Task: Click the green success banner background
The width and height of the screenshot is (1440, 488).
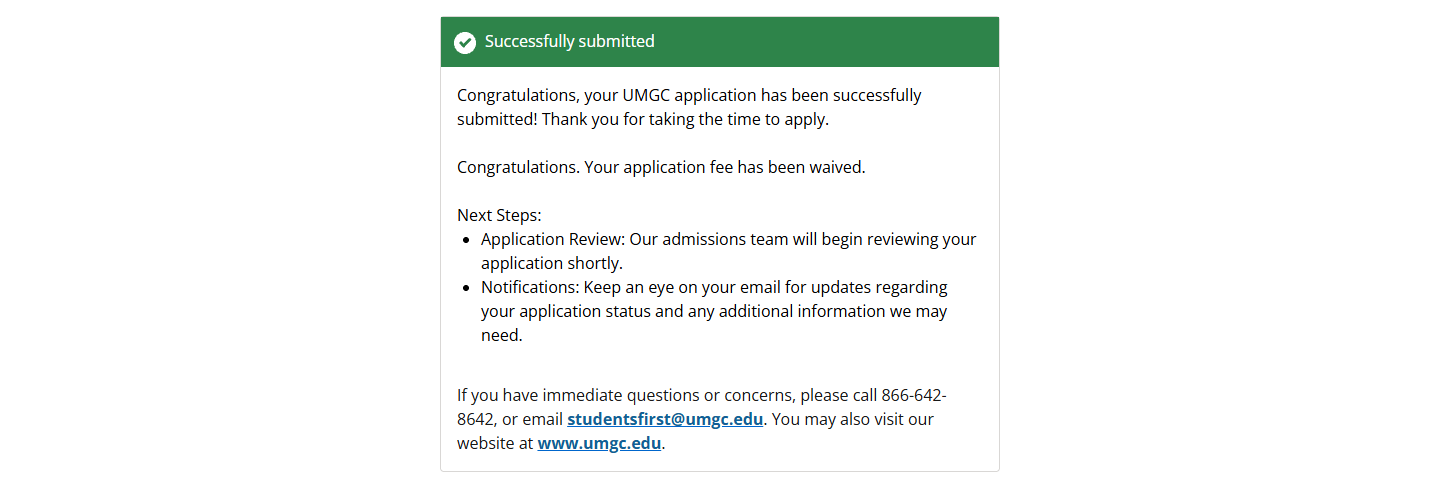Action: click(720, 42)
